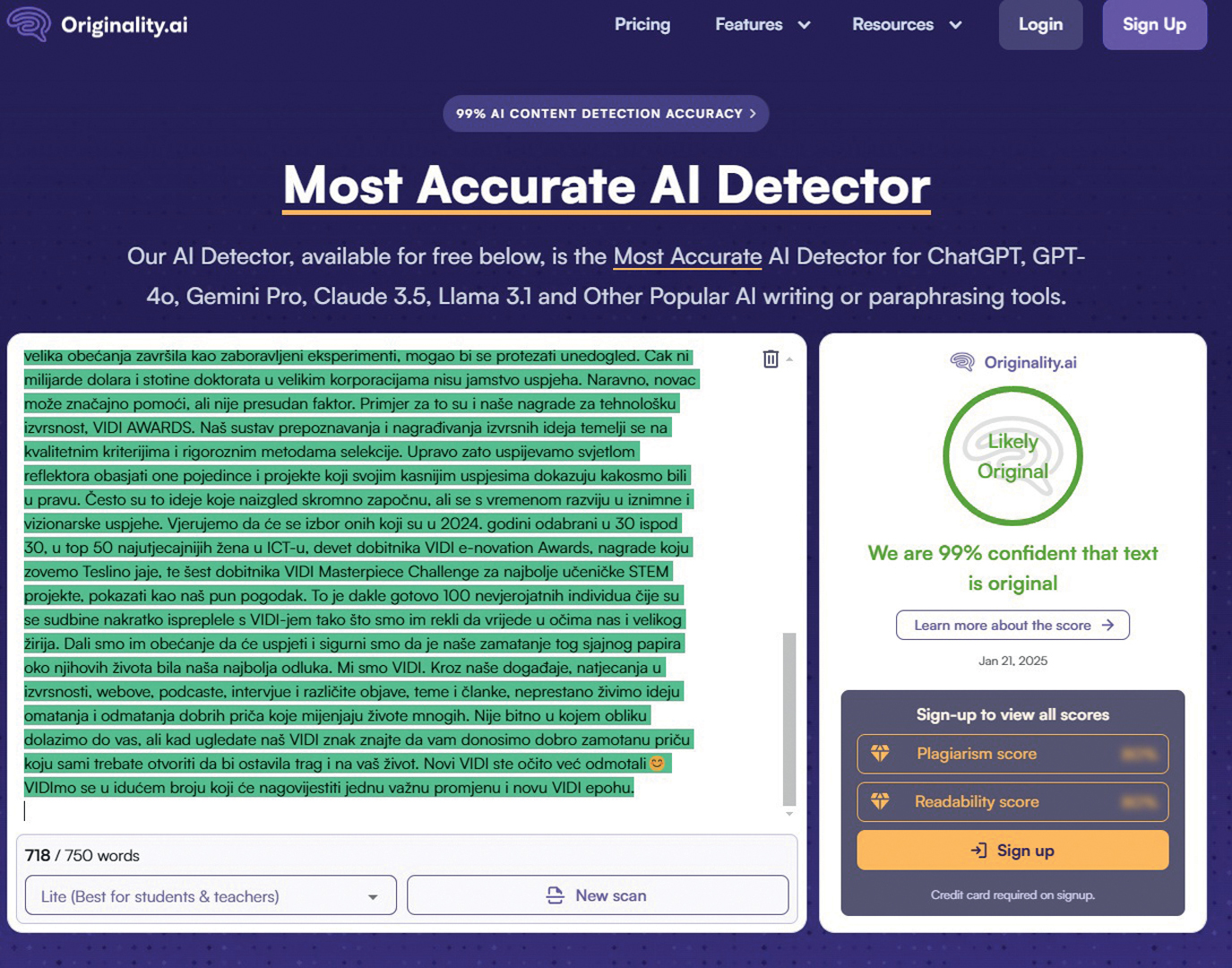Click Learn more about the score

tap(1012, 625)
